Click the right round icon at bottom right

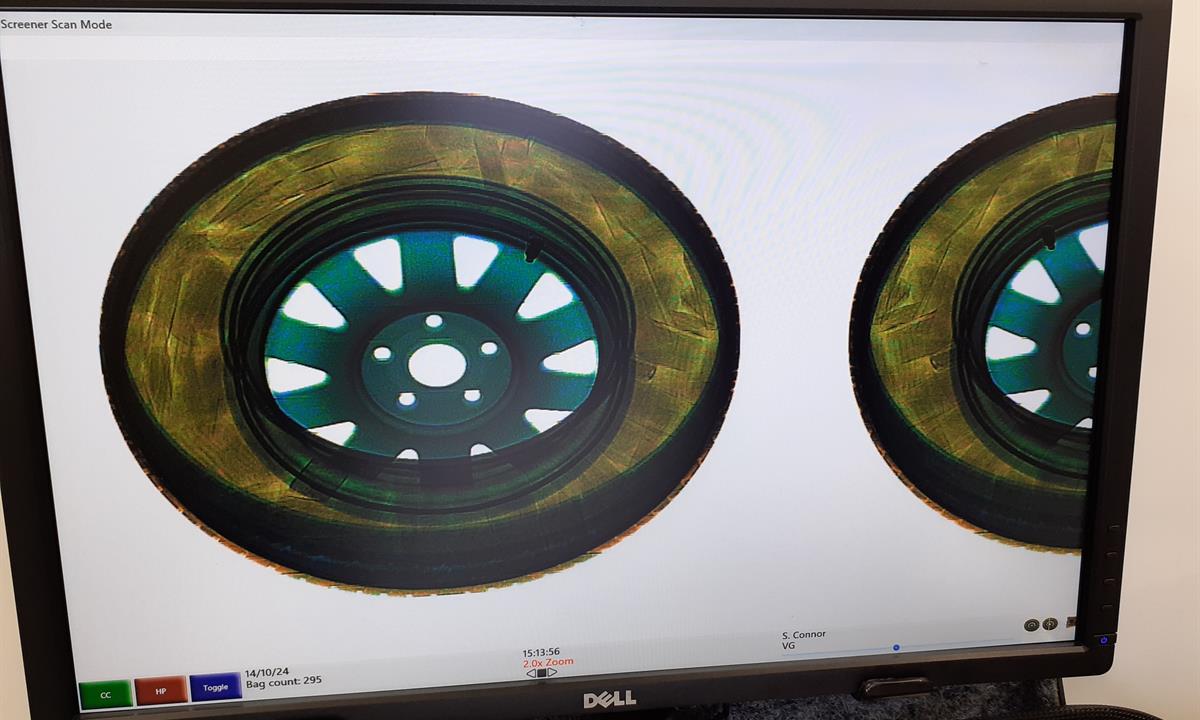(1049, 624)
